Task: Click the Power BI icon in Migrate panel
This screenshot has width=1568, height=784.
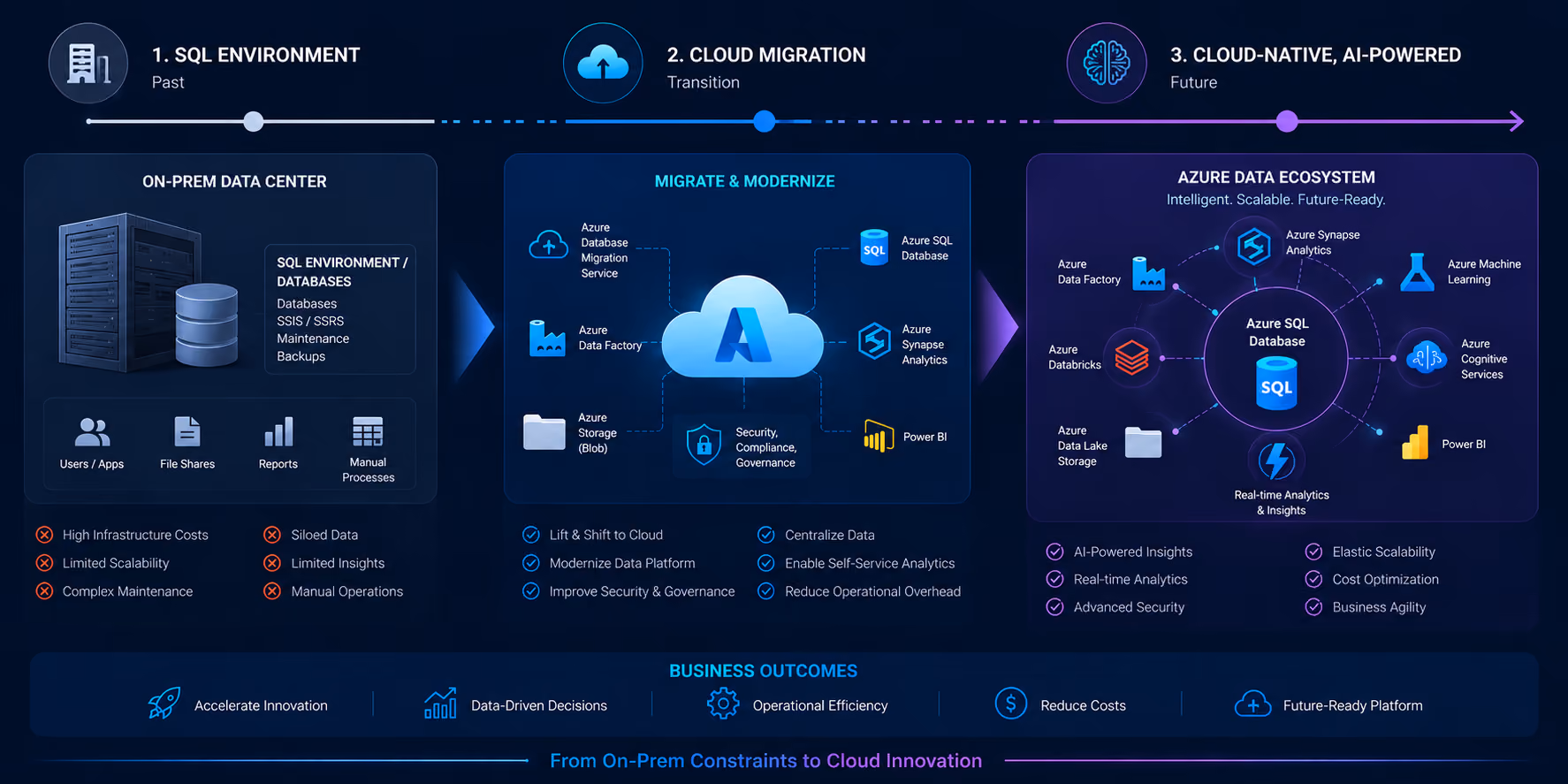Action: 879,436
